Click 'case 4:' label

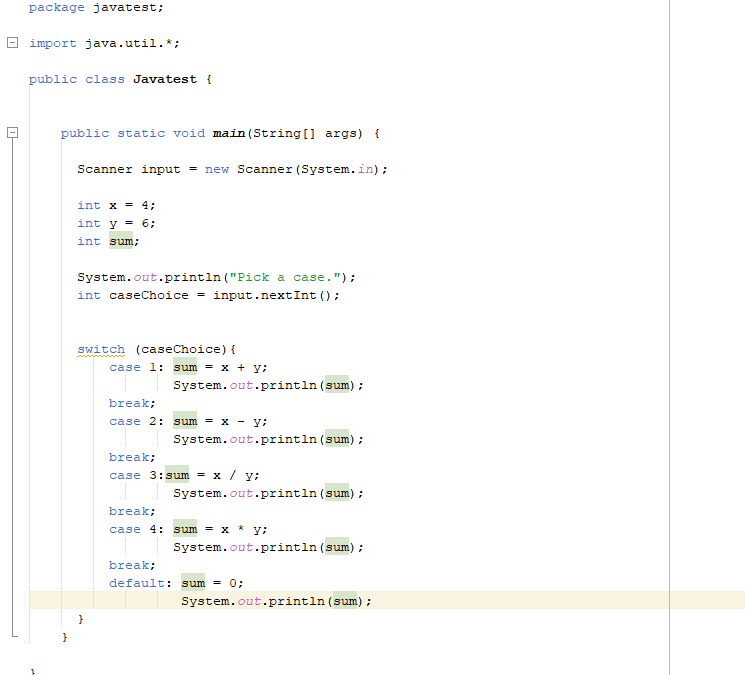[x=136, y=529]
